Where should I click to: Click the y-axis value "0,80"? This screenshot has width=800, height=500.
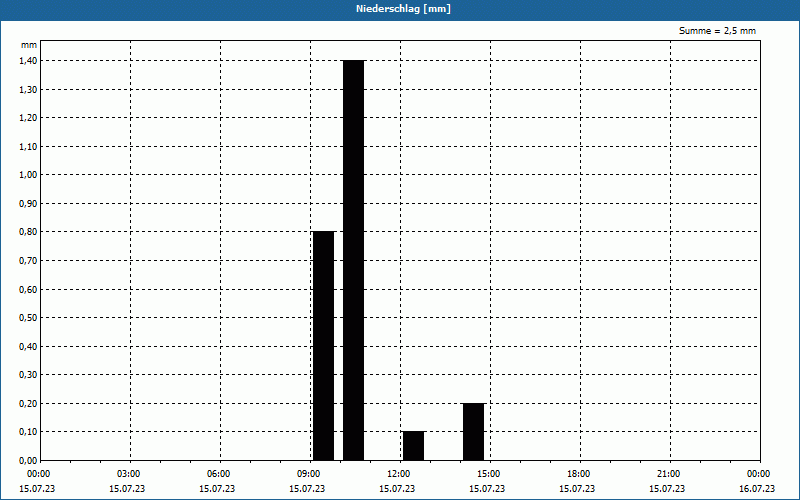[x=28, y=232]
